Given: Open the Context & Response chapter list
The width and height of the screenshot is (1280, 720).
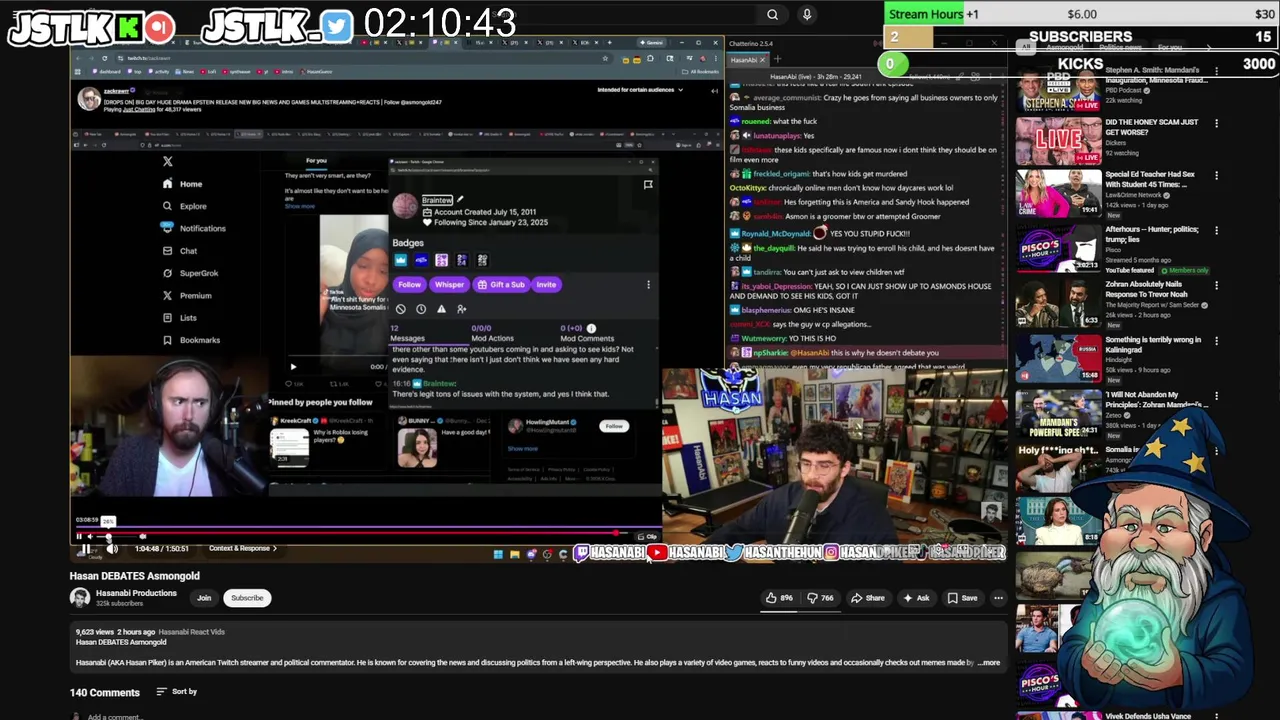Looking at the screenshot, I should point(243,548).
